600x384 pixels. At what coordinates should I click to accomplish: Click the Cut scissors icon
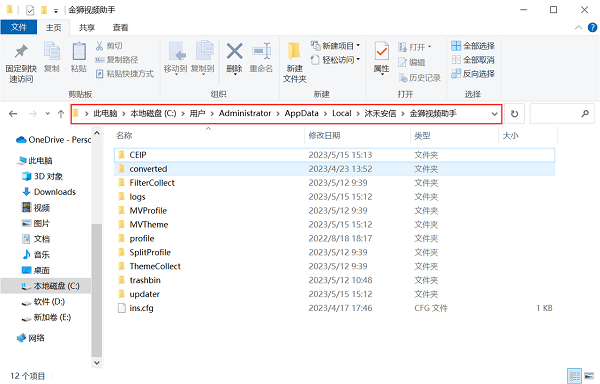click(99, 46)
